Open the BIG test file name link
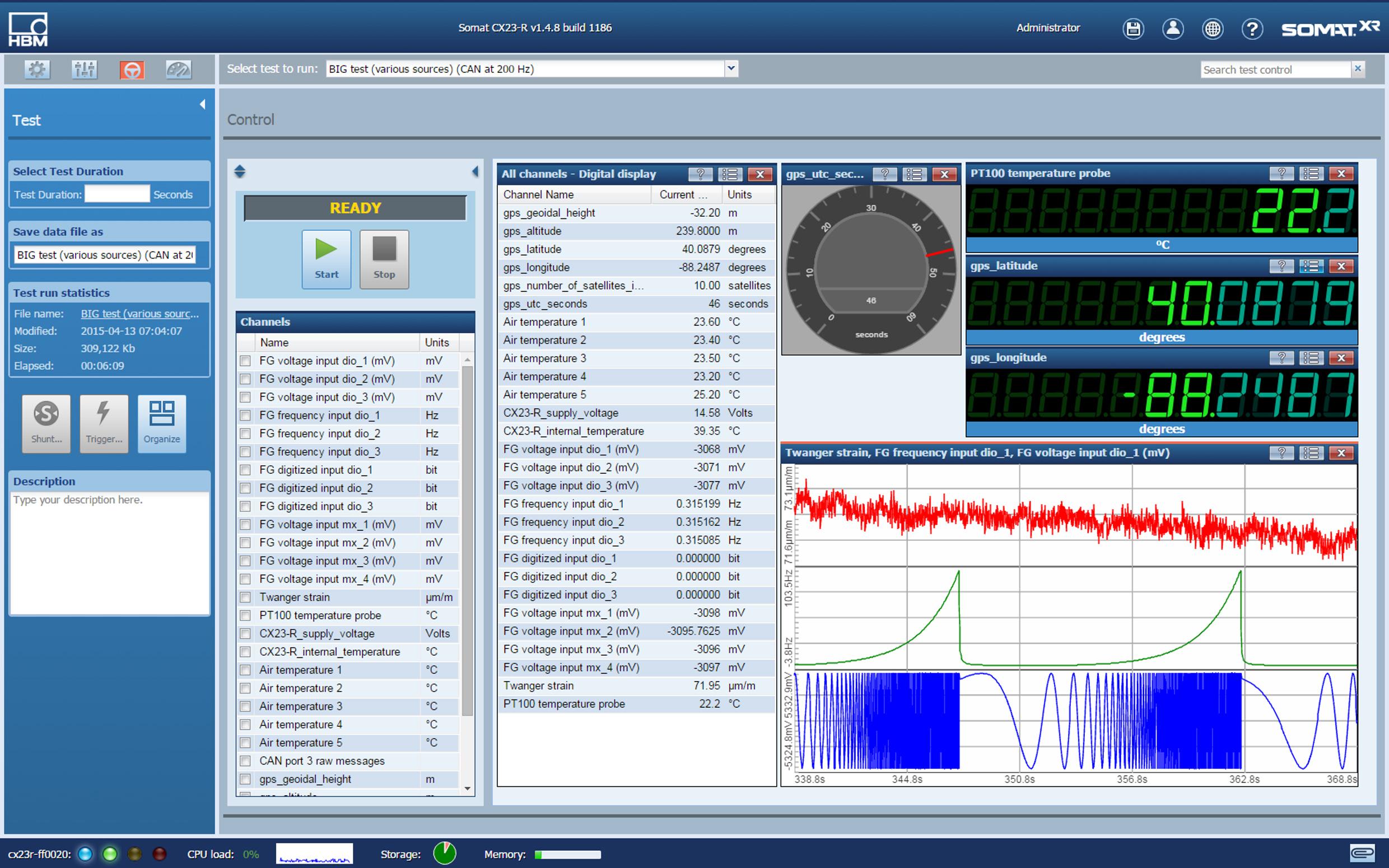The height and width of the screenshot is (868, 1389). 139,314
